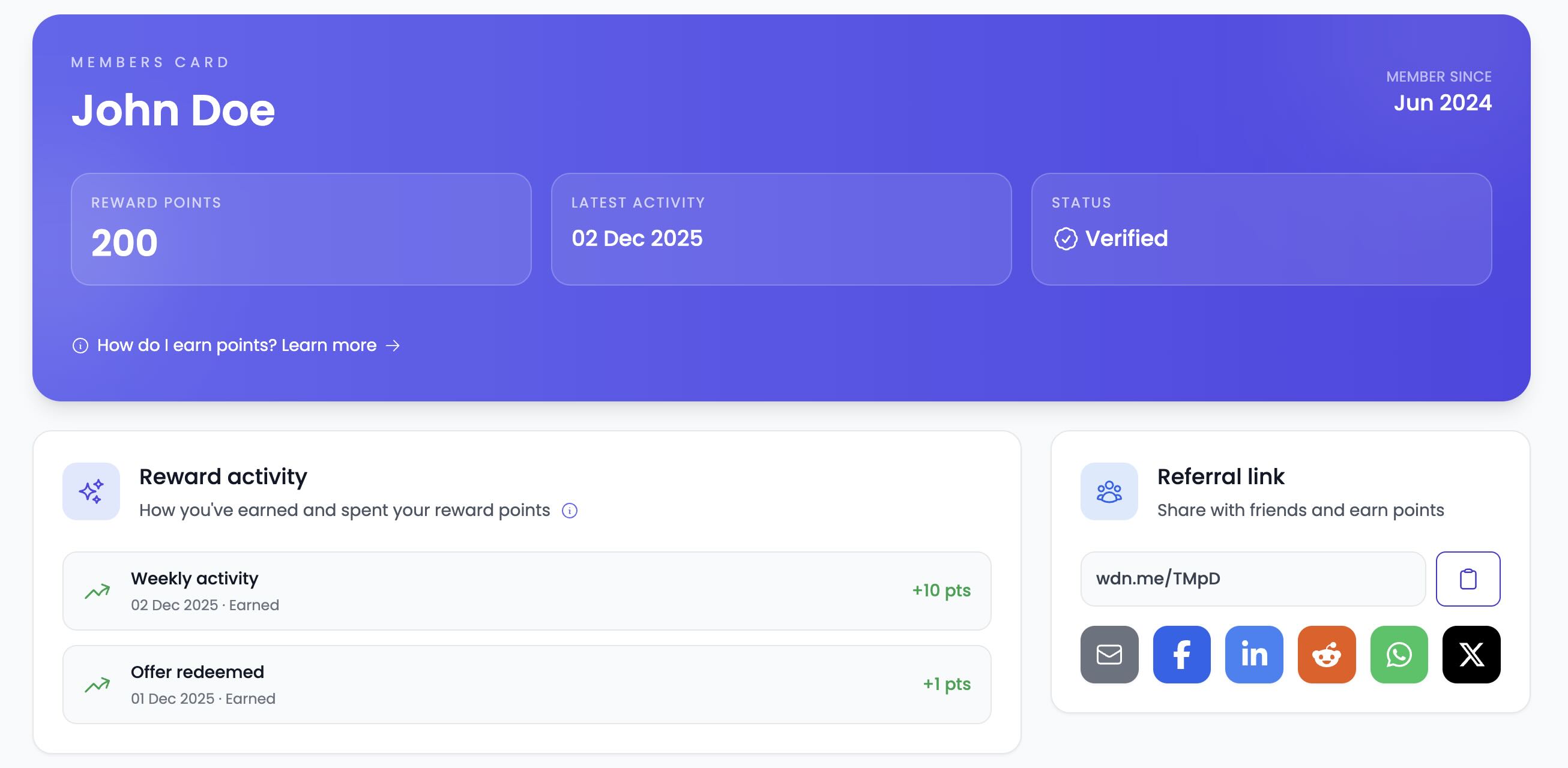Click the people icon on Referral link panel
Image resolution: width=1568 pixels, height=768 pixels.
tap(1109, 492)
